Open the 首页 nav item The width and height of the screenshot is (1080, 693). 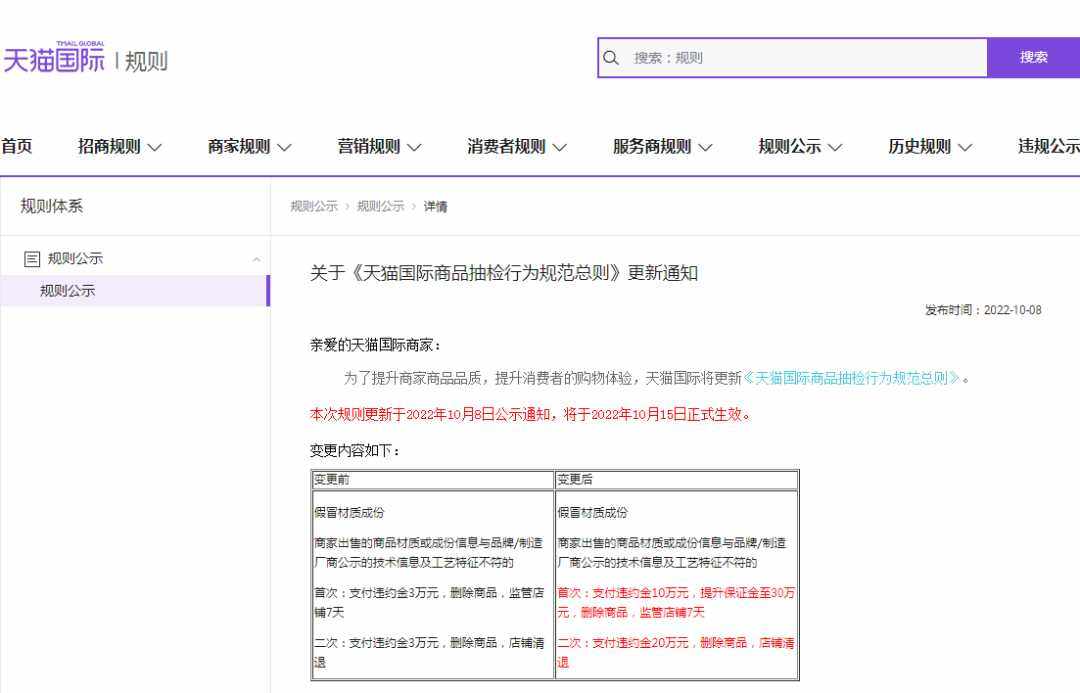[x=17, y=146]
